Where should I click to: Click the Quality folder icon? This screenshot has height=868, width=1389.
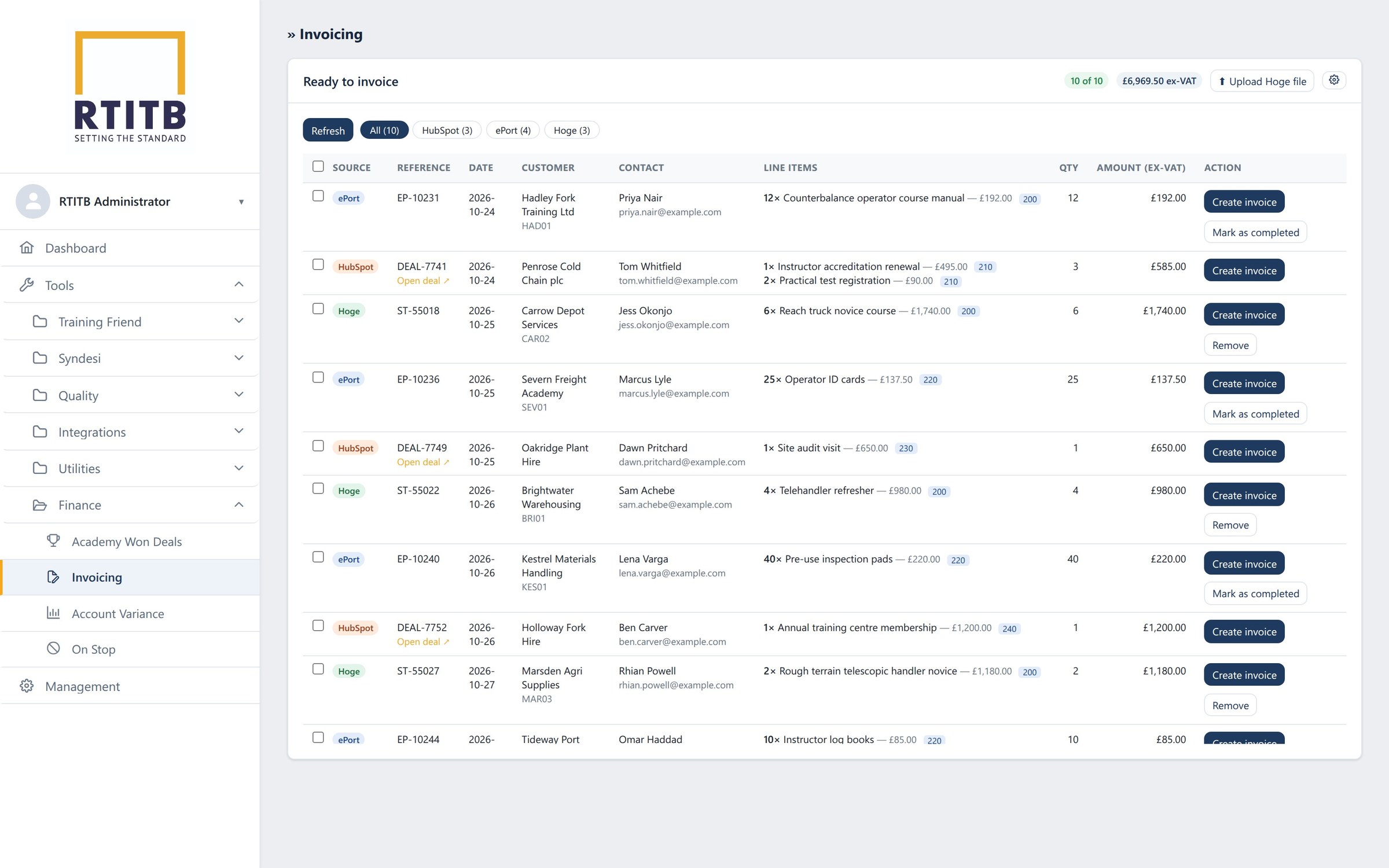(x=40, y=395)
